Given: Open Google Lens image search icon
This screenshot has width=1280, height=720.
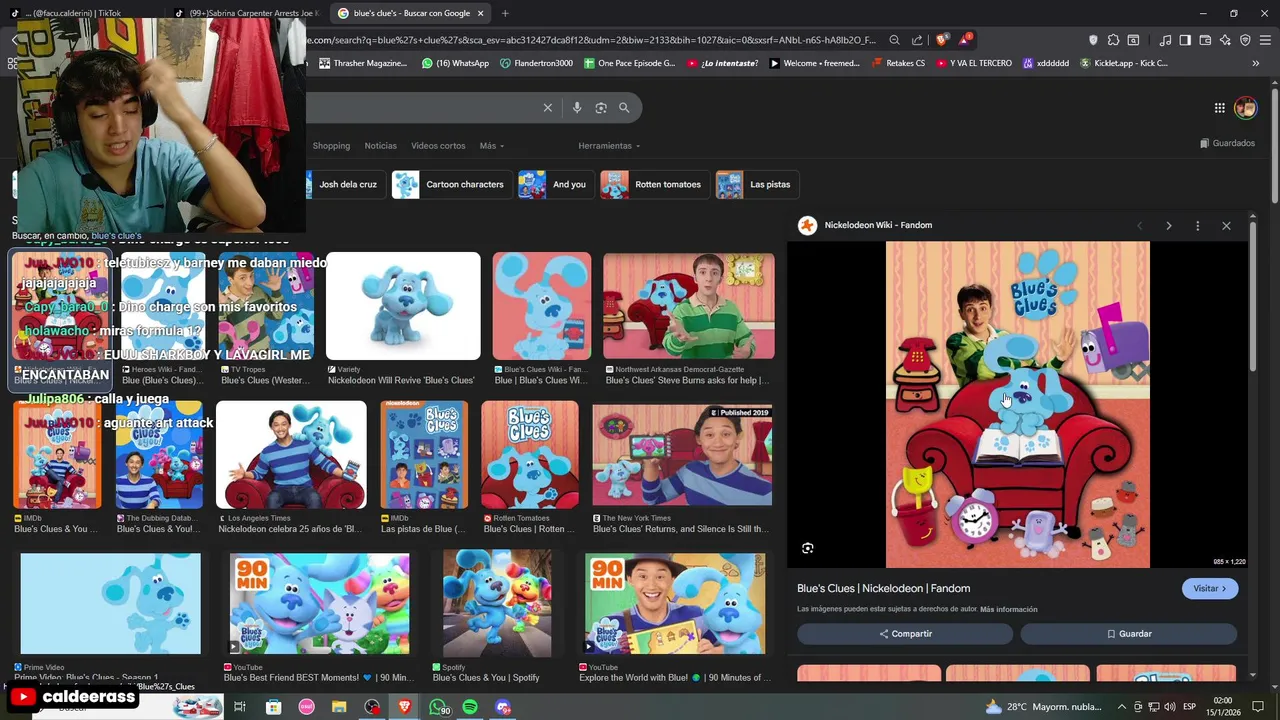Looking at the screenshot, I should tap(601, 108).
